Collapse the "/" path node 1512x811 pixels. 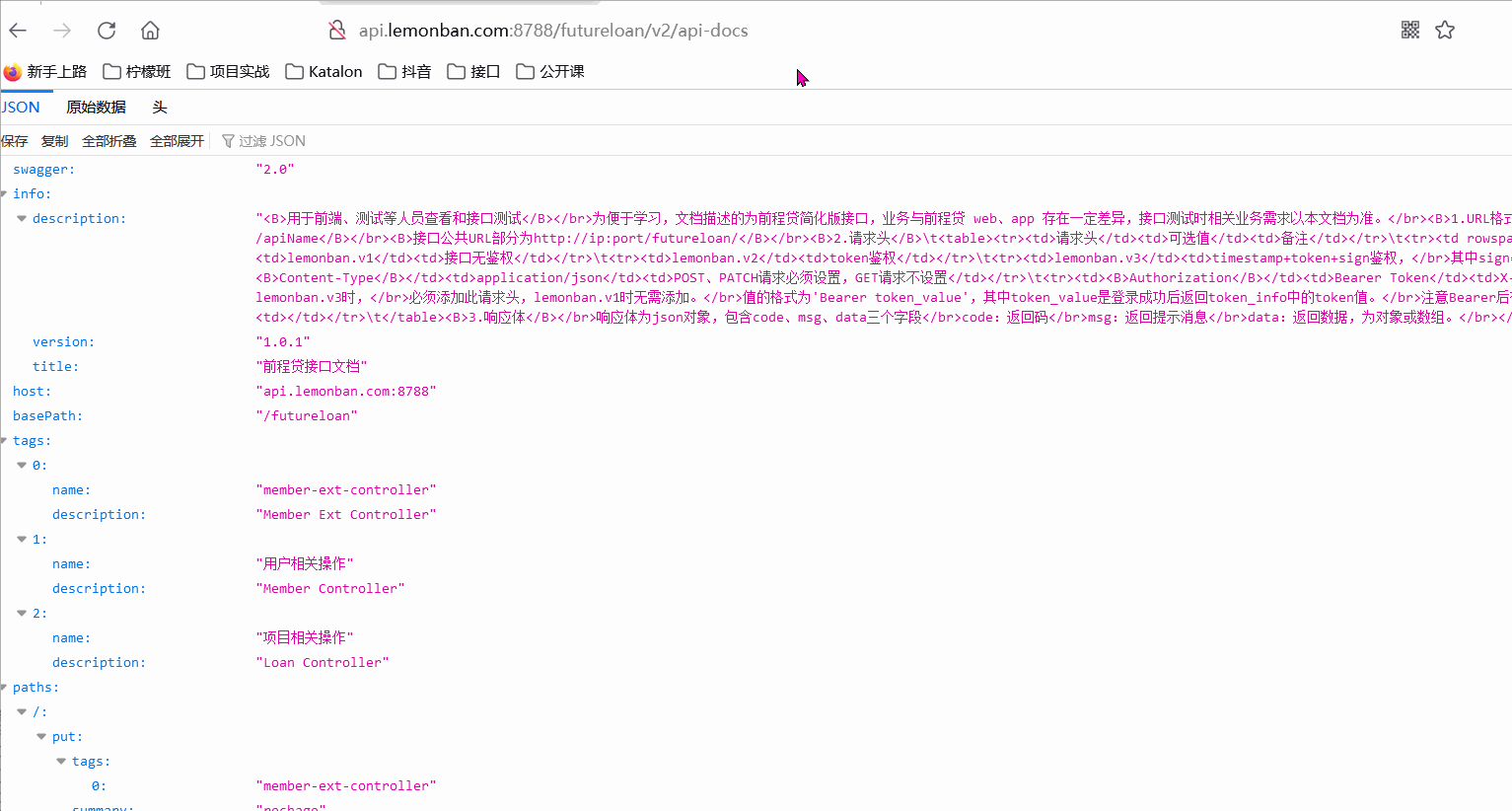pos(22,712)
